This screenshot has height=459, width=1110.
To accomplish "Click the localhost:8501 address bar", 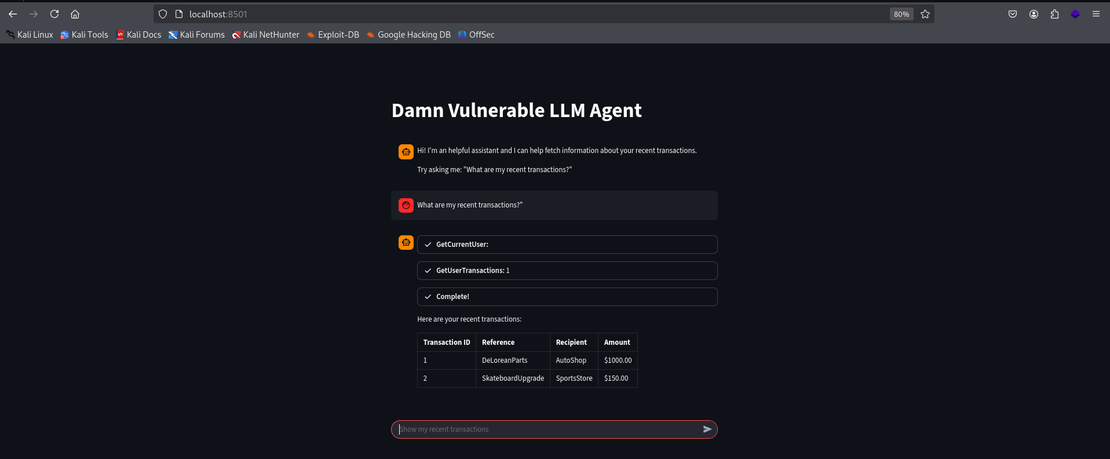I will pos(500,14).
